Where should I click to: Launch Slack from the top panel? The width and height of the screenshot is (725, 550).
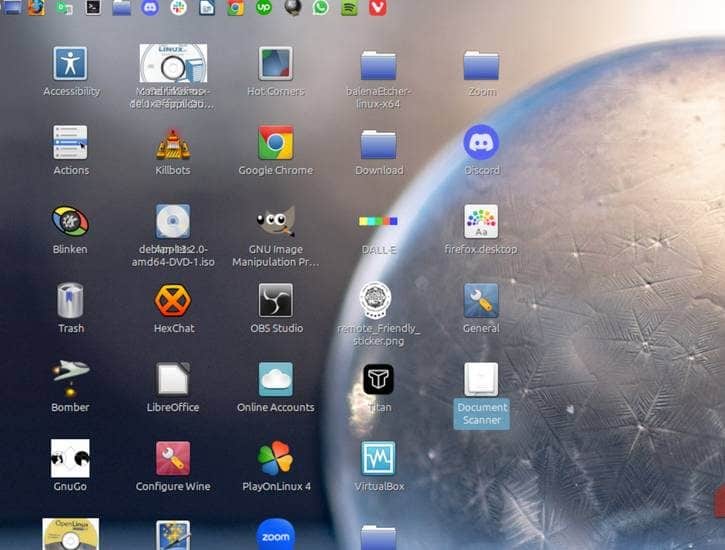click(x=178, y=7)
